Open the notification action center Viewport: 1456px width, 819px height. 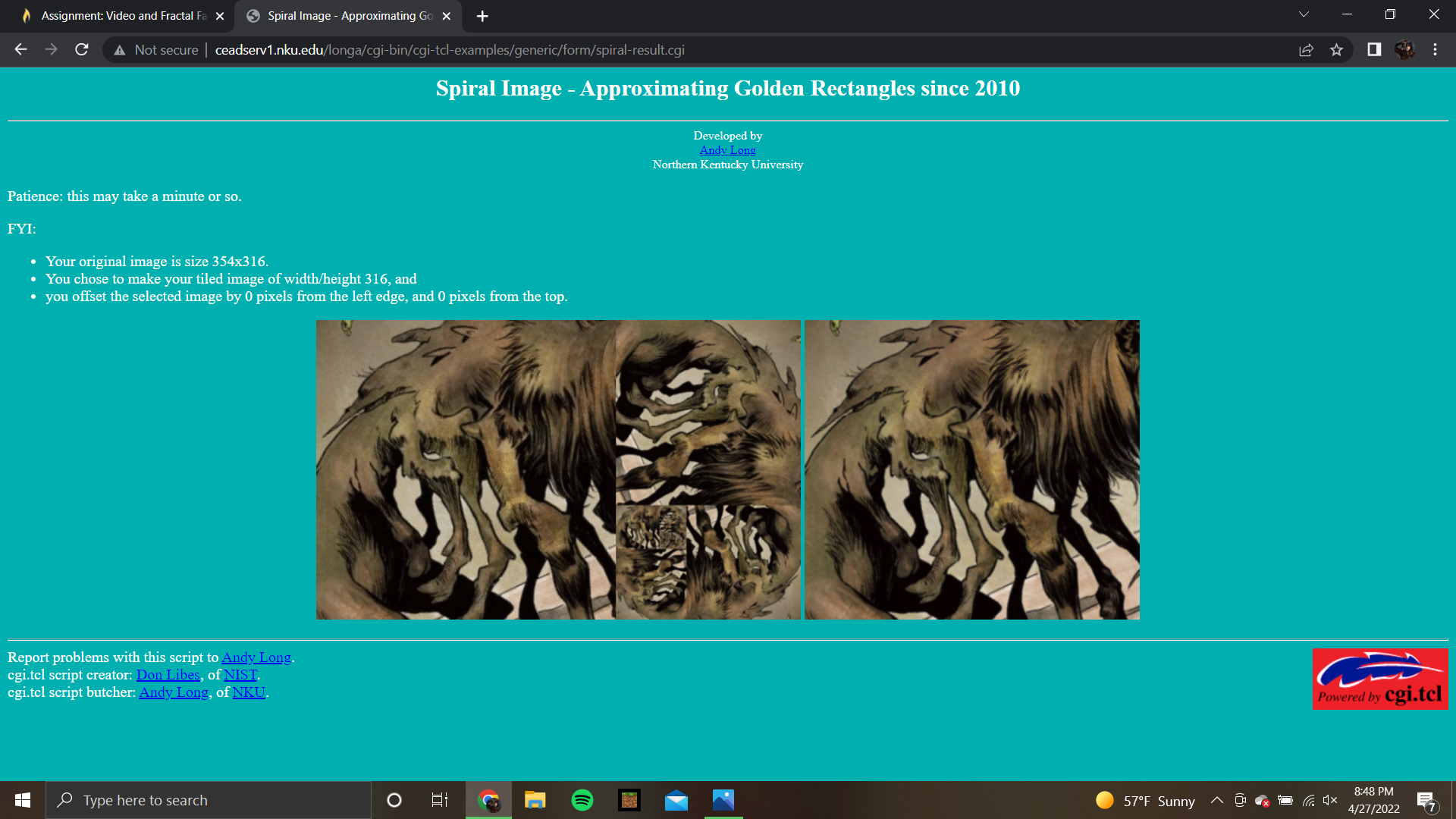tap(1426, 801)
